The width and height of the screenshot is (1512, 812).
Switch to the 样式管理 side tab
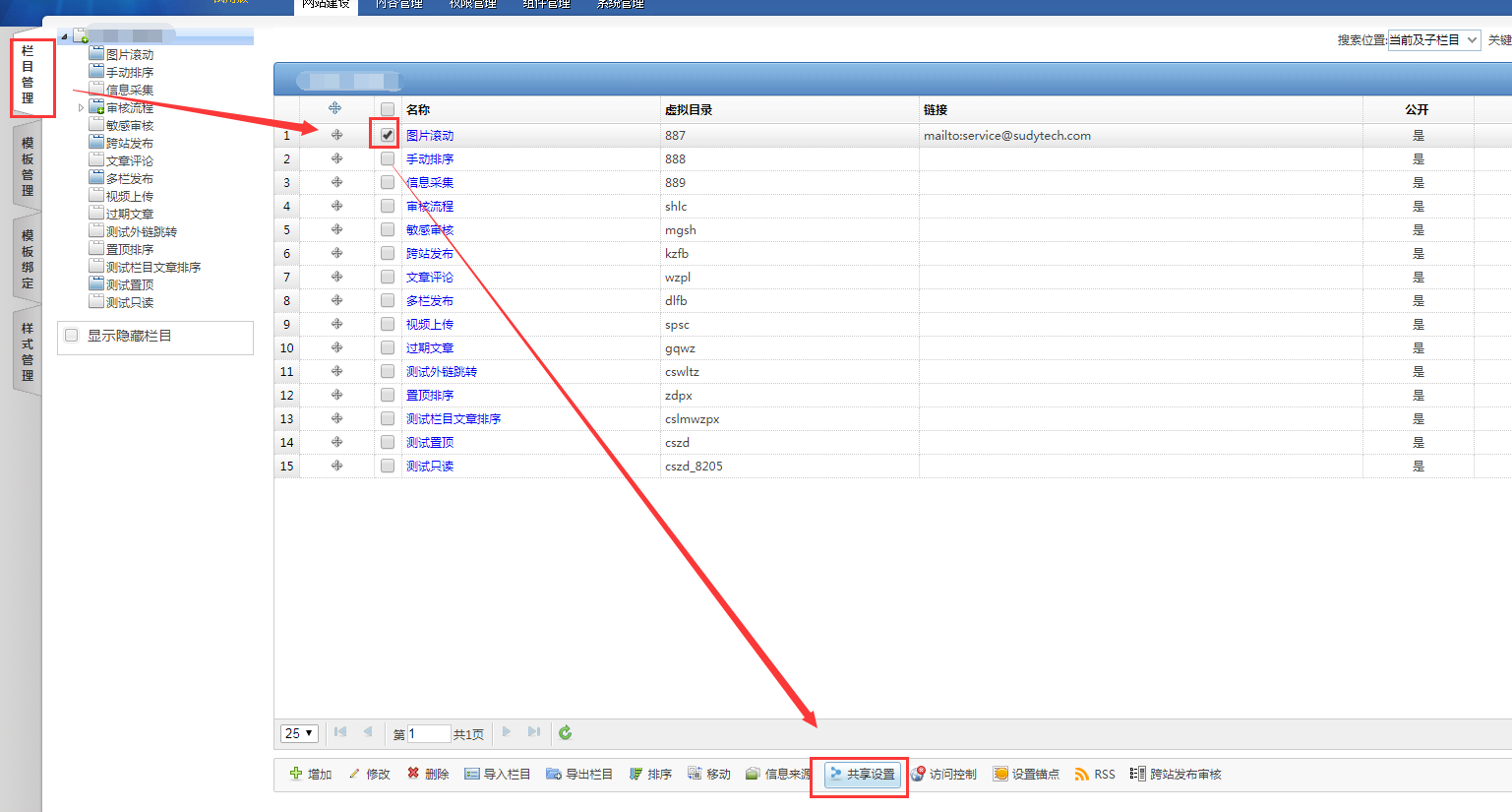[28, 351]
